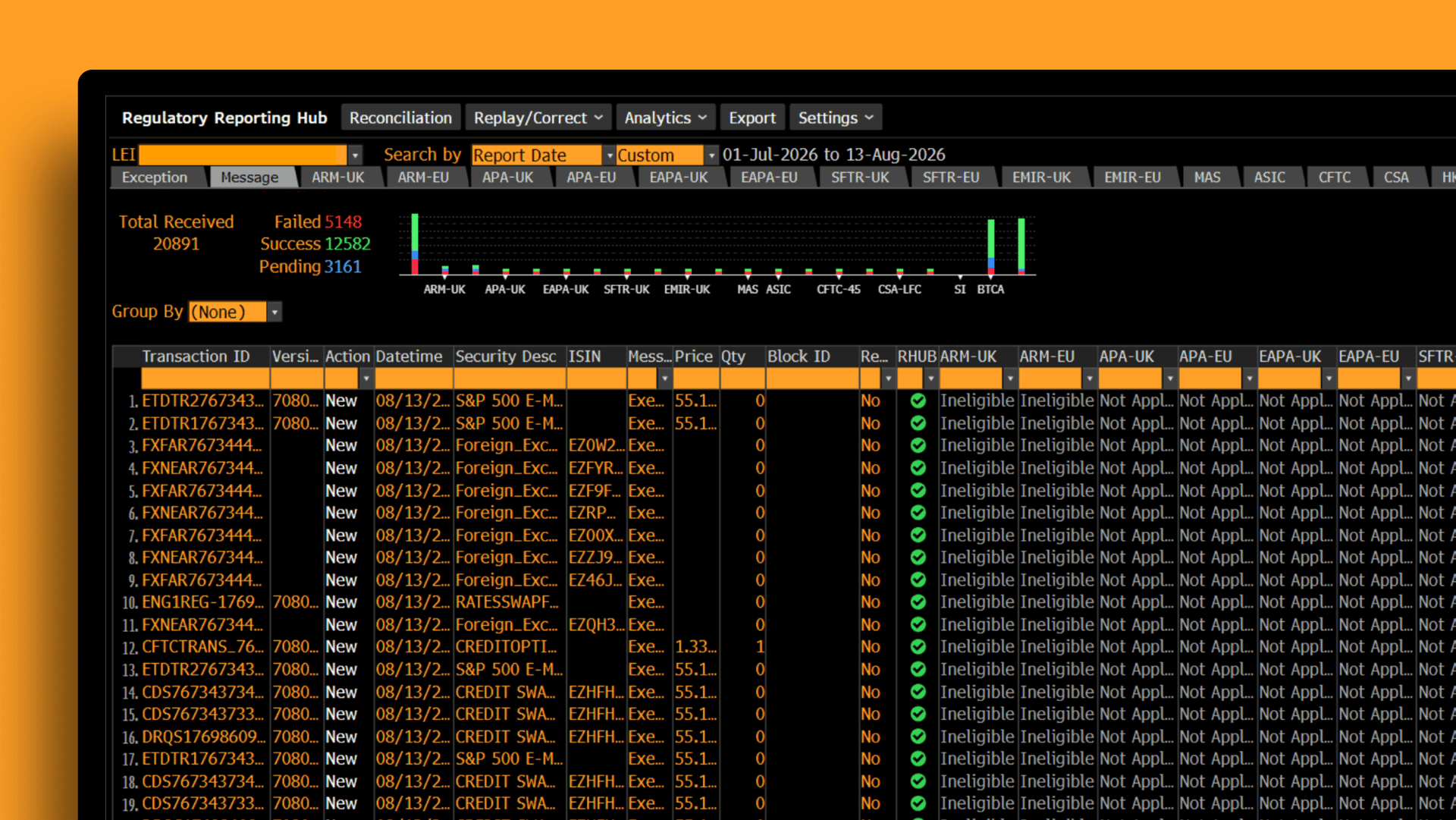The width and height of the screenshot is (1456, 820).
Task: Open the Action column filter dropdown arrow
Action: click(x=366, y=378)
